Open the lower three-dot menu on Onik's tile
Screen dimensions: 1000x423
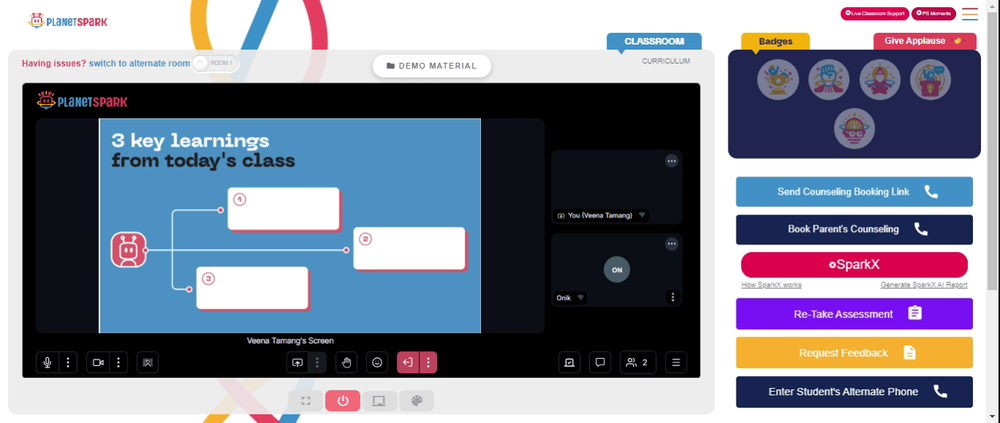(x=672, y=297)
